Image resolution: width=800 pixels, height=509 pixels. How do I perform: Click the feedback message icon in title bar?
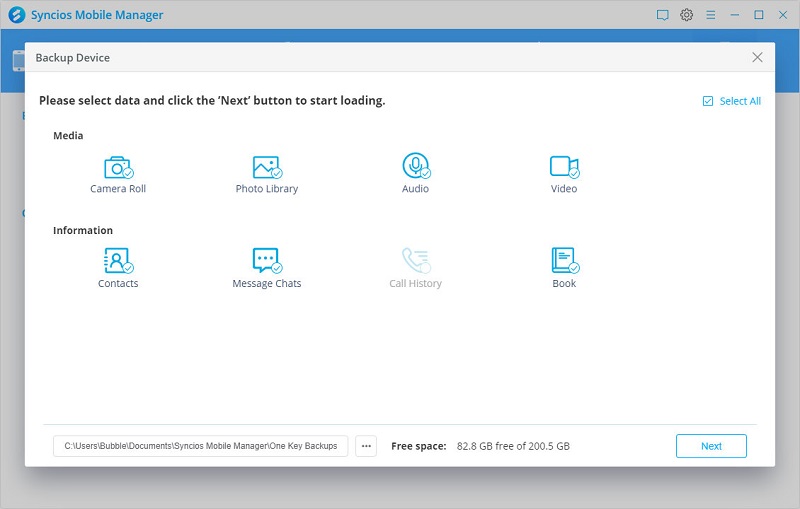[662, 15]
